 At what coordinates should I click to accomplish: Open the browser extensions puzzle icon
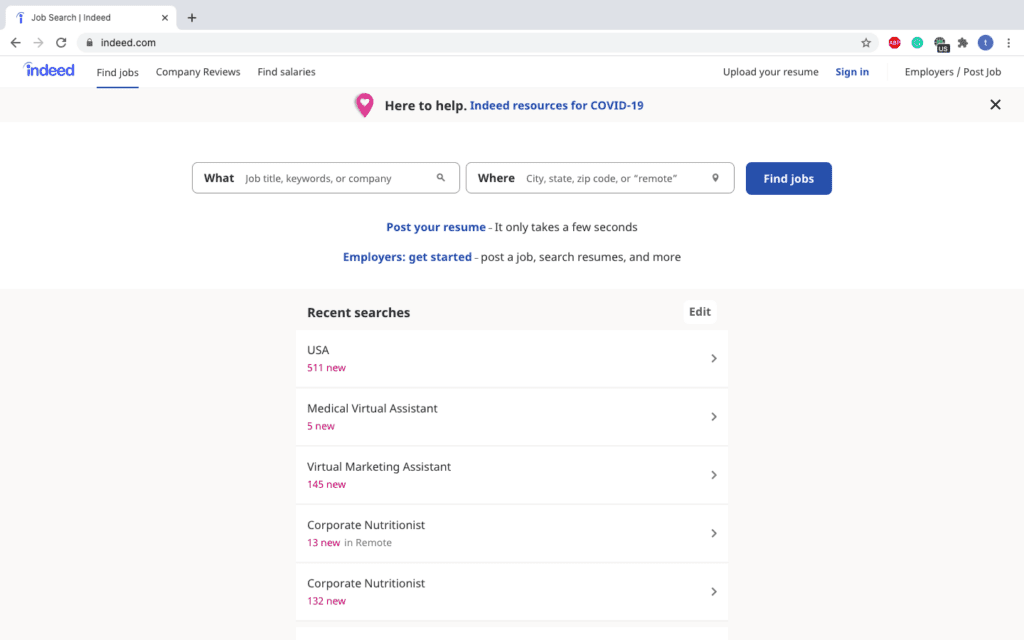[962, 42]
